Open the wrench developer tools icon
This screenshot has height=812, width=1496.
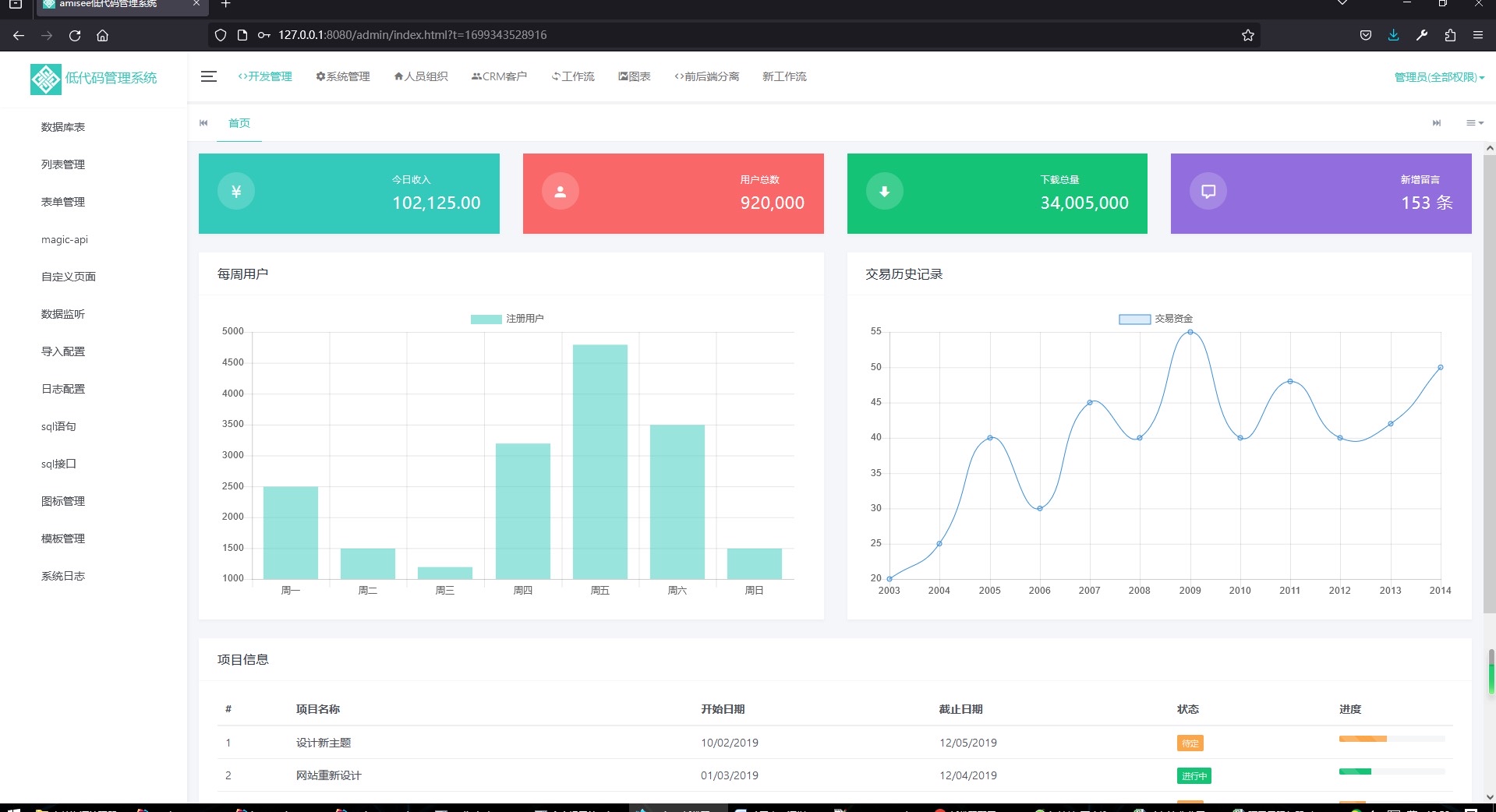coord(1422,35)
